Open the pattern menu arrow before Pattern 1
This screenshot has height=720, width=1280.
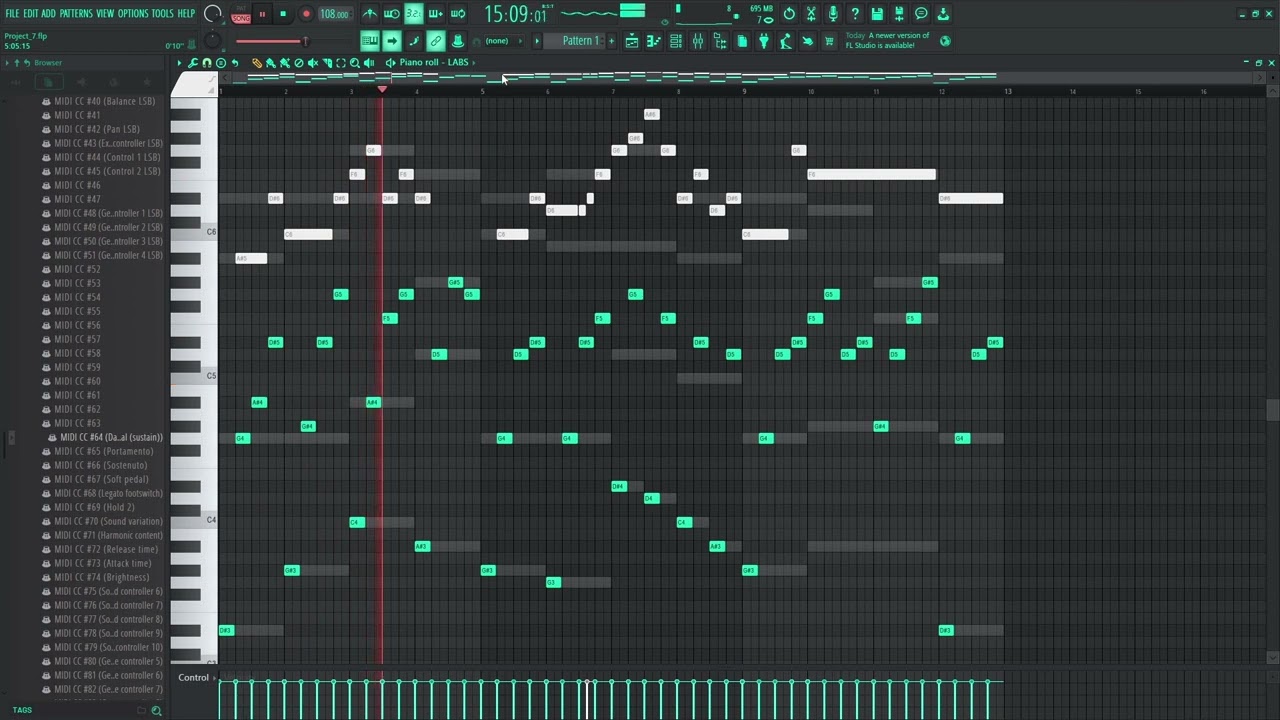(x=537, y=41)
